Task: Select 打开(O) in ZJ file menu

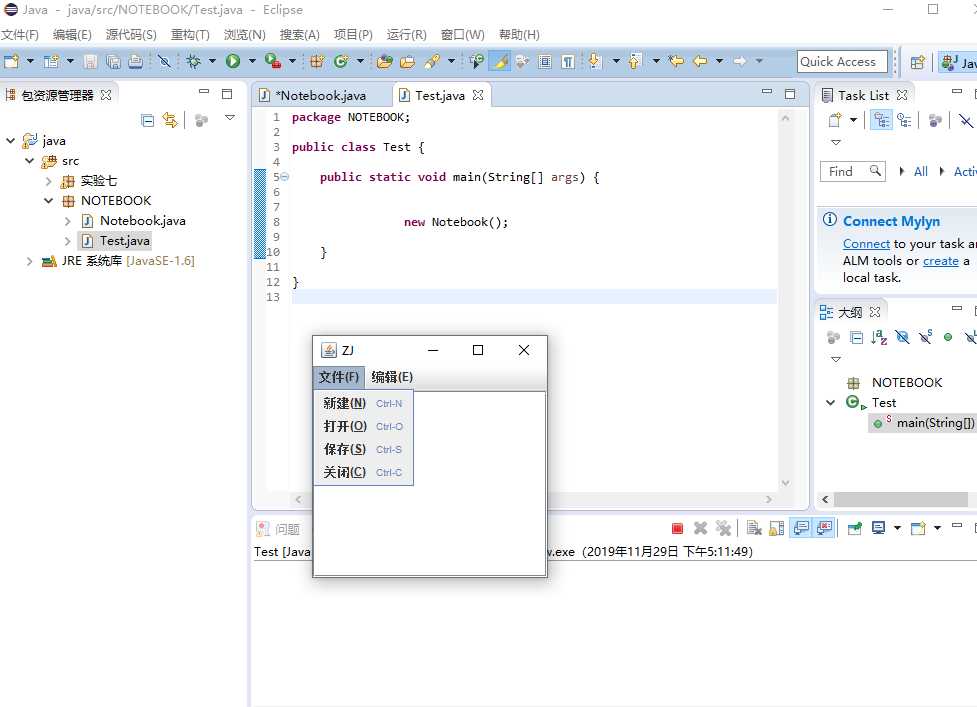Action: click(364, 426)
